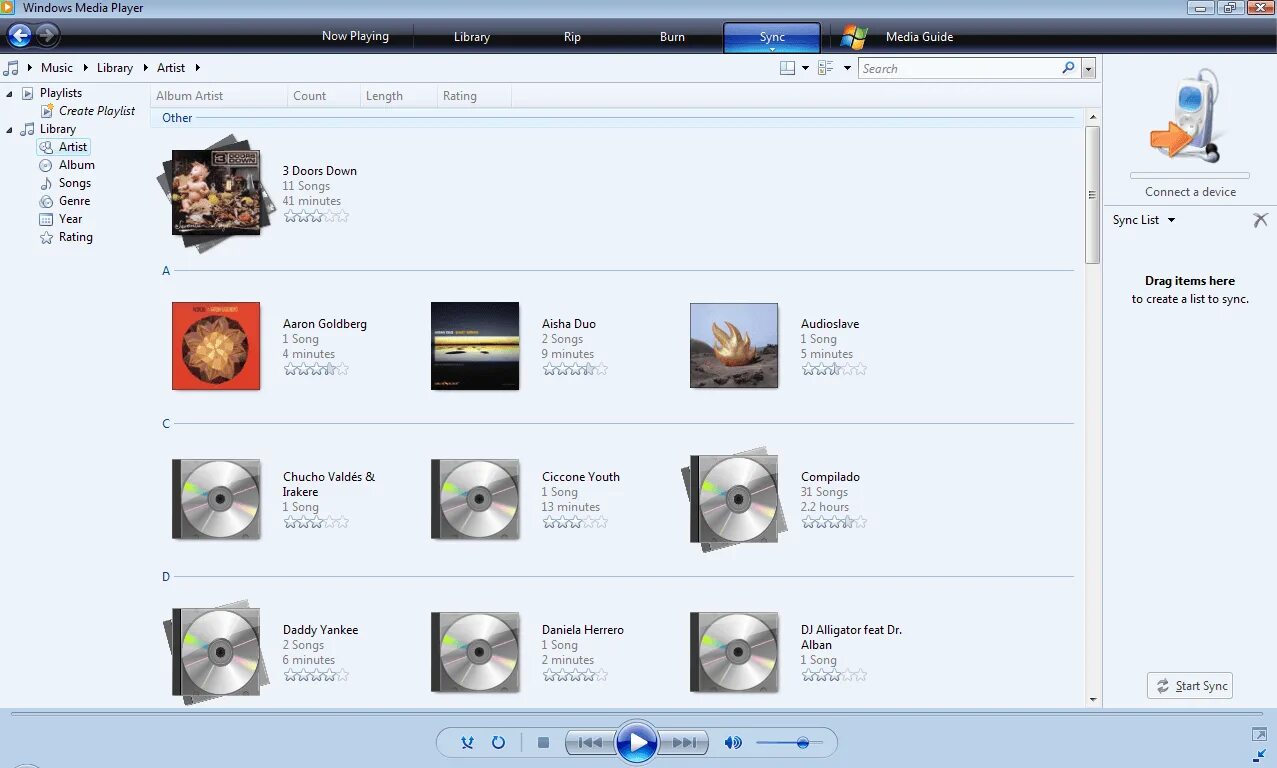
Task: Toggle repeat mode
Action: (498, 742)
